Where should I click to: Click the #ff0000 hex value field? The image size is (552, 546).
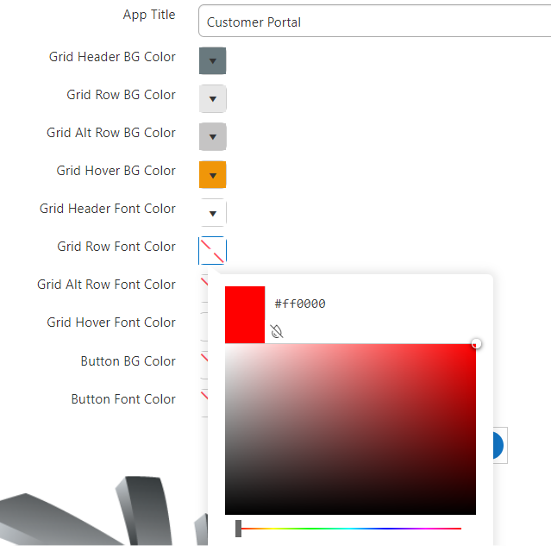point(300,303)
